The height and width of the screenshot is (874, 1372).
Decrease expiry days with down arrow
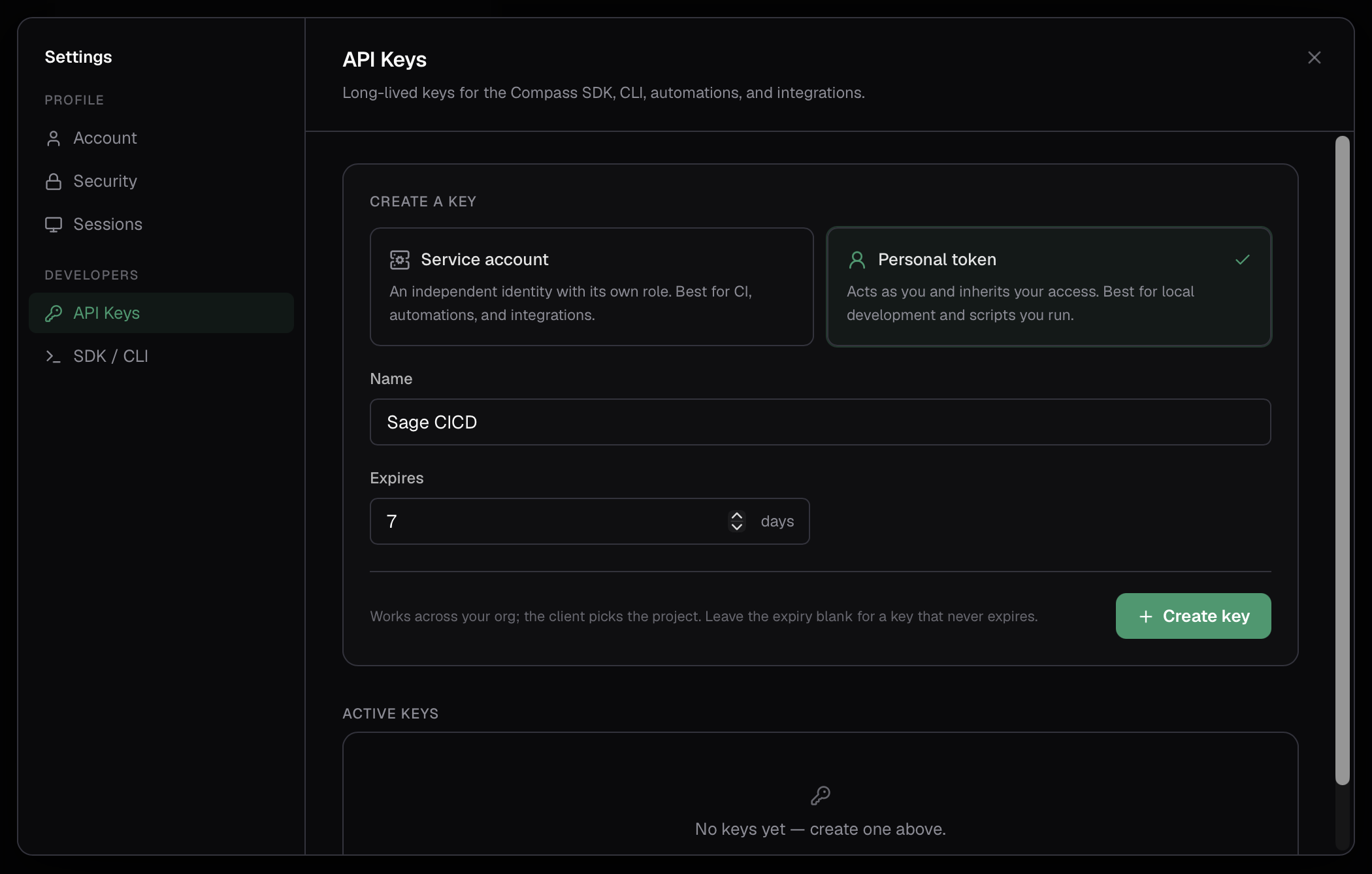coord(737,526)
